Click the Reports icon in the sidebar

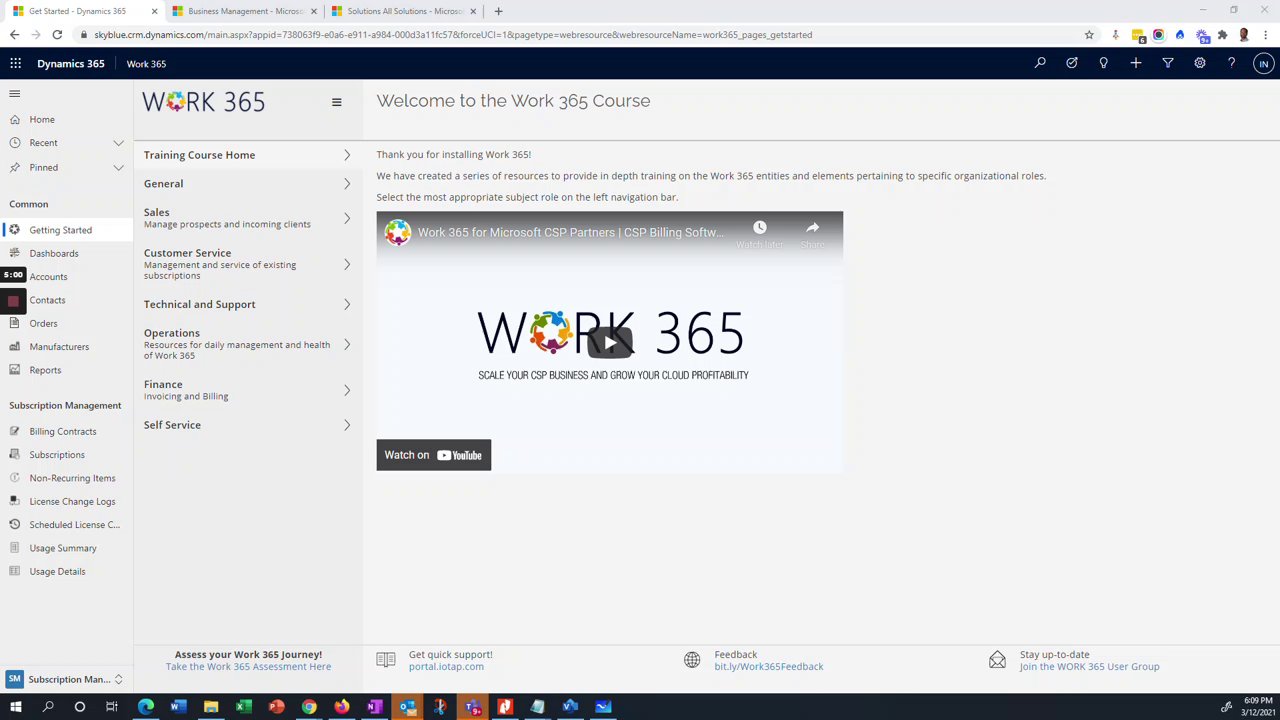coord(15,370)
